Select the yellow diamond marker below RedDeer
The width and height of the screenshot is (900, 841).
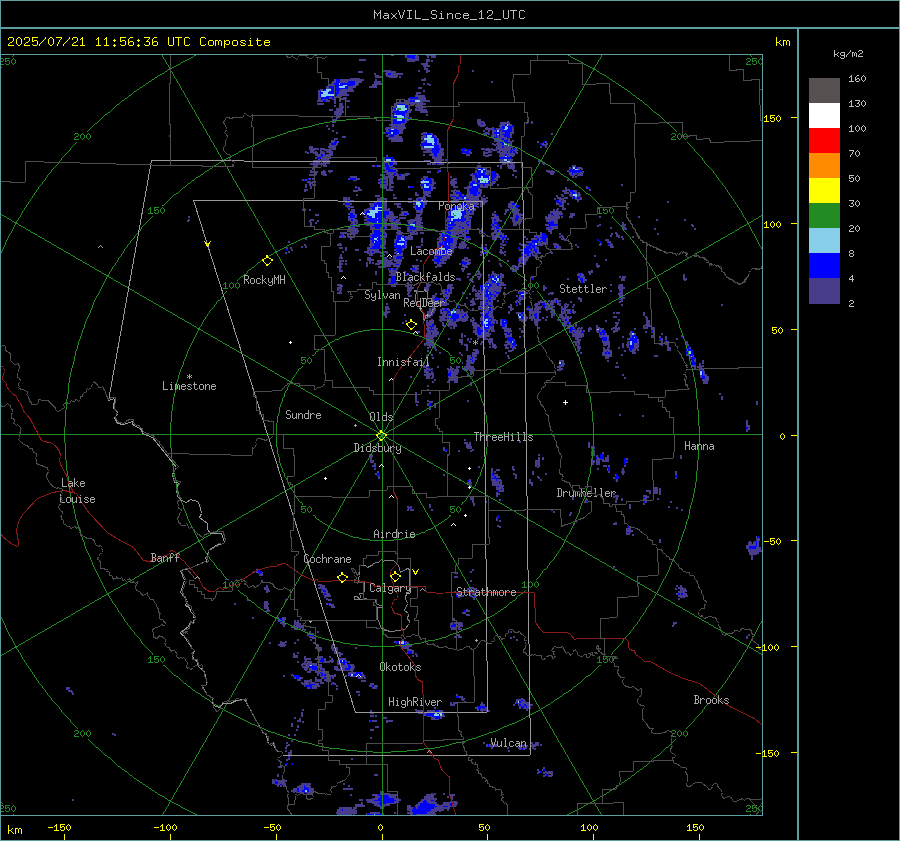(x=411, y=325)
